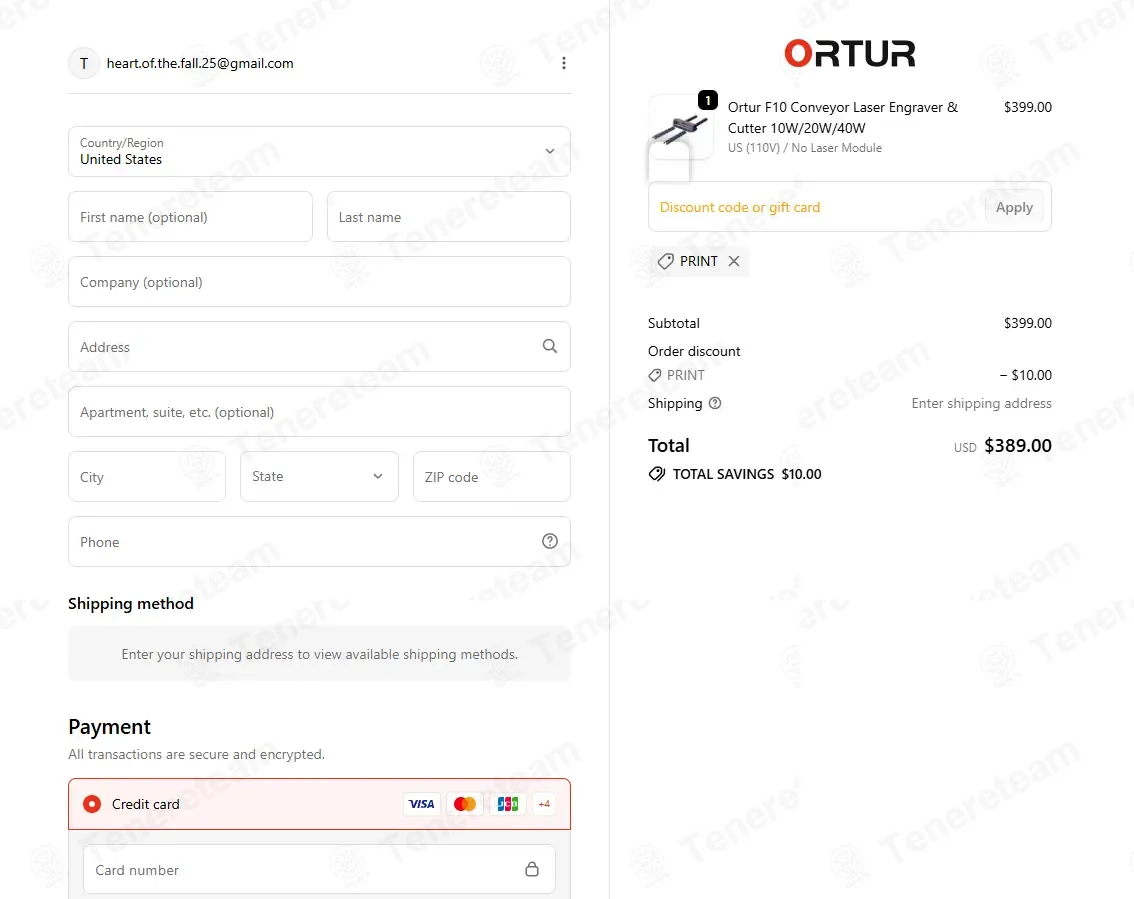
Task: Click the Ortur F10 Conveyor Laser Engraver title
Action: pyautogui.click(x=843, y=117)
